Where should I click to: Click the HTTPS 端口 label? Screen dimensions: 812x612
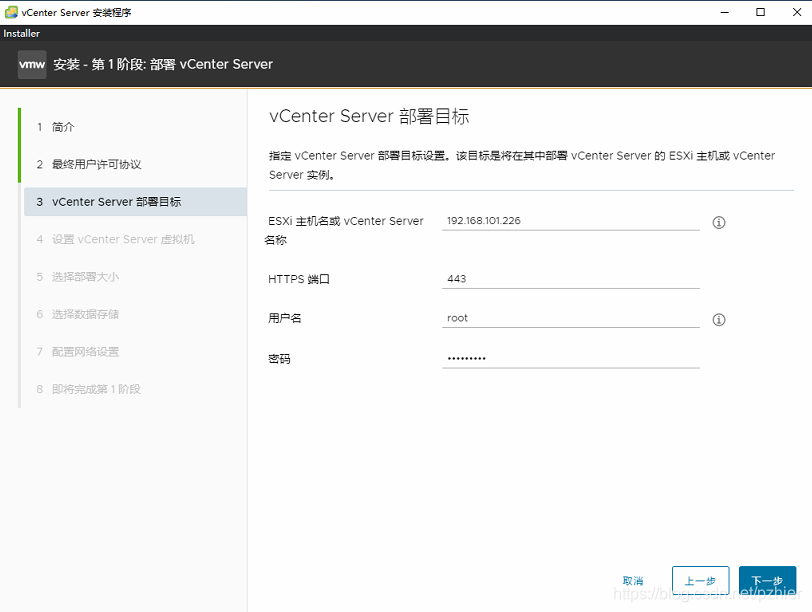(299, 279)
